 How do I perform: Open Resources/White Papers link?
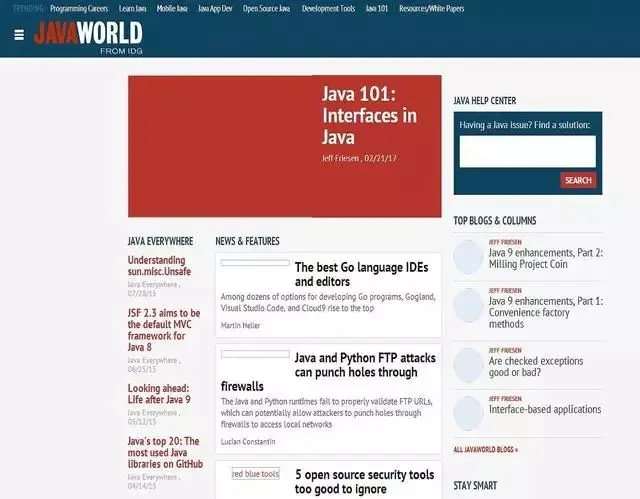[x=431, y=9]
